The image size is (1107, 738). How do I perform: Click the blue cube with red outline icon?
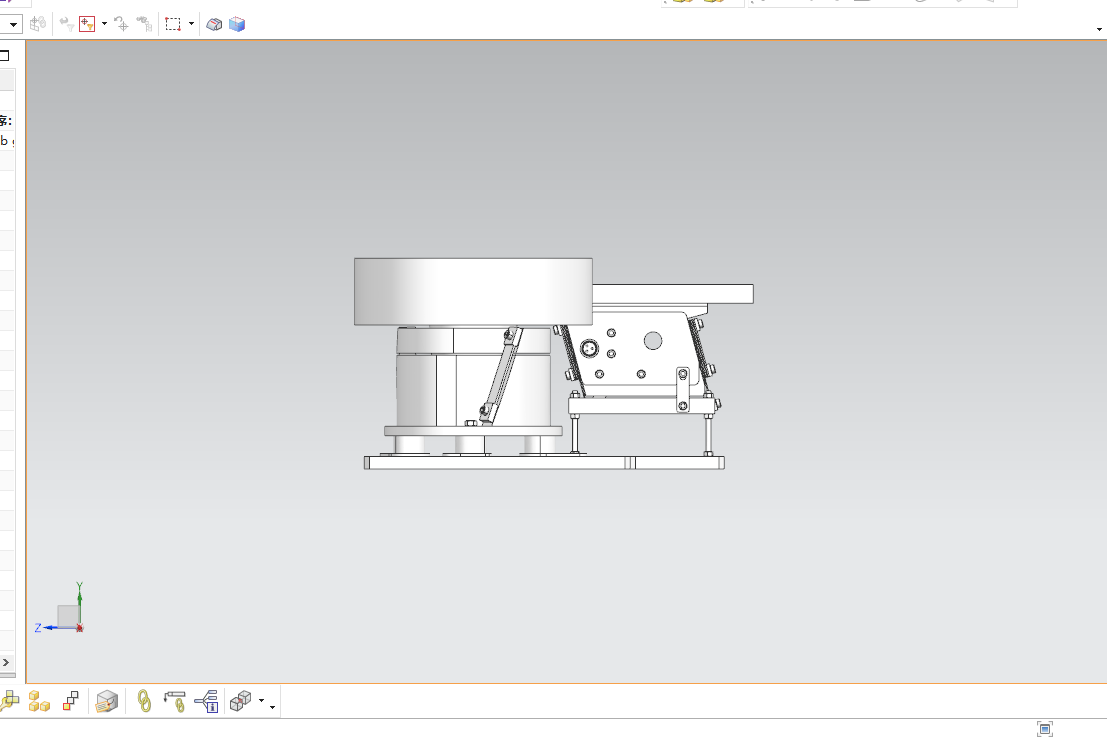pyautogui.click(x=237, y=25)
